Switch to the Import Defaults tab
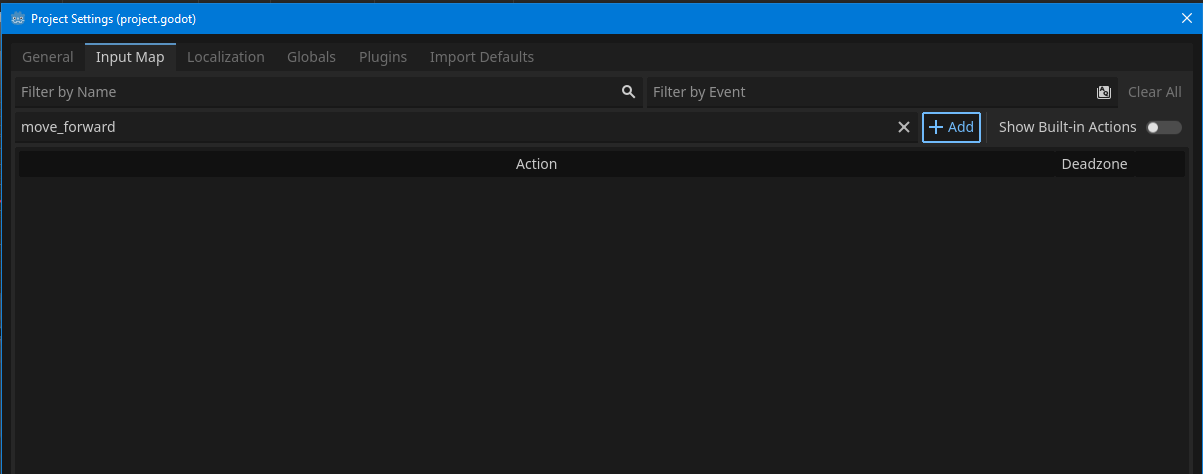This screenshot has width=1203, height=474. click(481, 57)
